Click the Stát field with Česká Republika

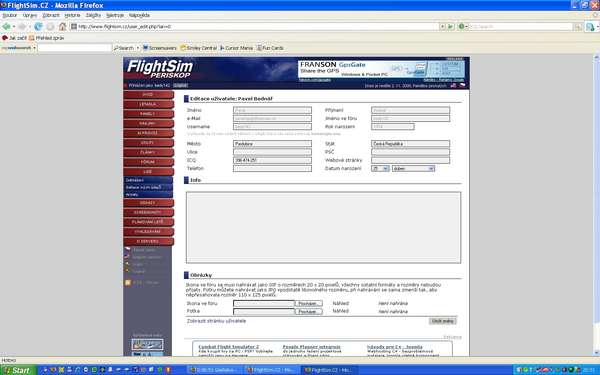click(x=410, y=144)
